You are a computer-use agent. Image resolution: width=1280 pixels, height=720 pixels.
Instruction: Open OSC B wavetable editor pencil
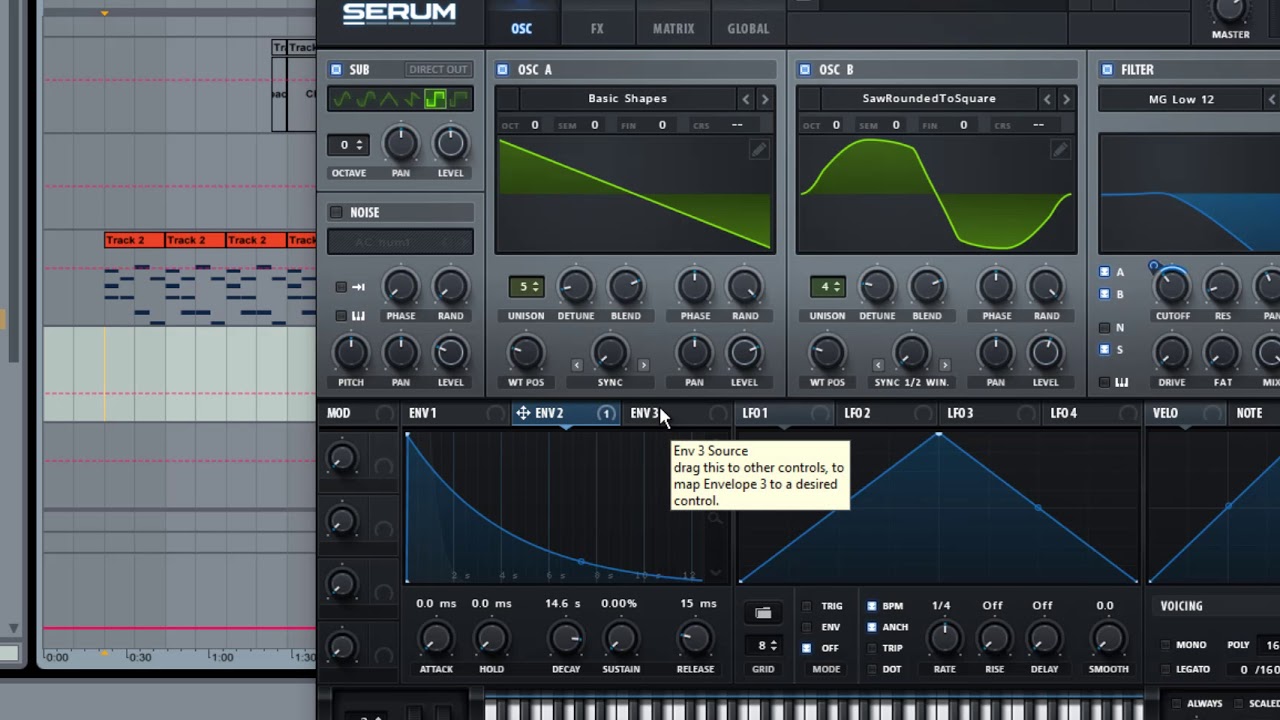click(1060, 150)
